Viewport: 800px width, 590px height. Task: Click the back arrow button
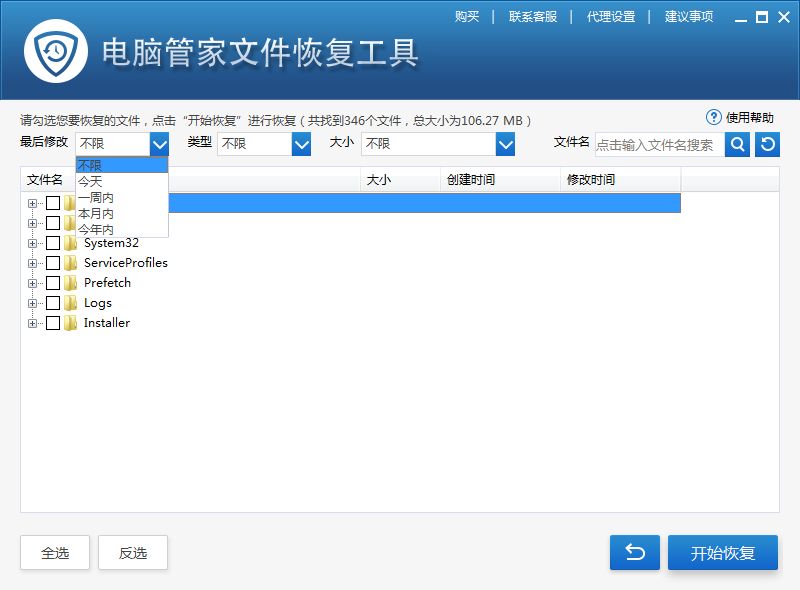[635, 552]
